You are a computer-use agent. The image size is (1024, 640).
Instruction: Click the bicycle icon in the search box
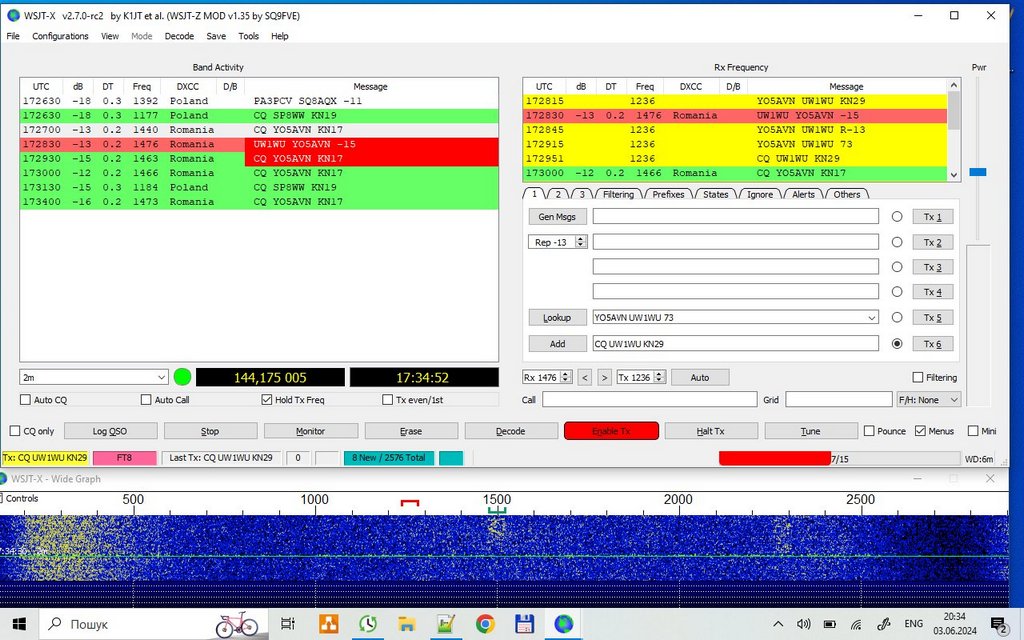point(236,624)
